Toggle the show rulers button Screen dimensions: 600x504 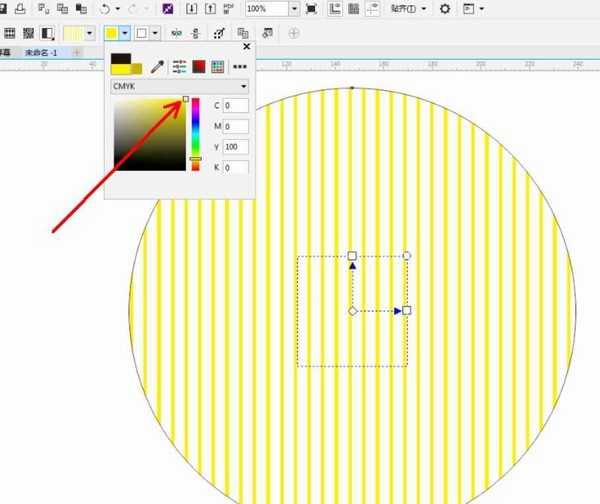tap(335, 9)
